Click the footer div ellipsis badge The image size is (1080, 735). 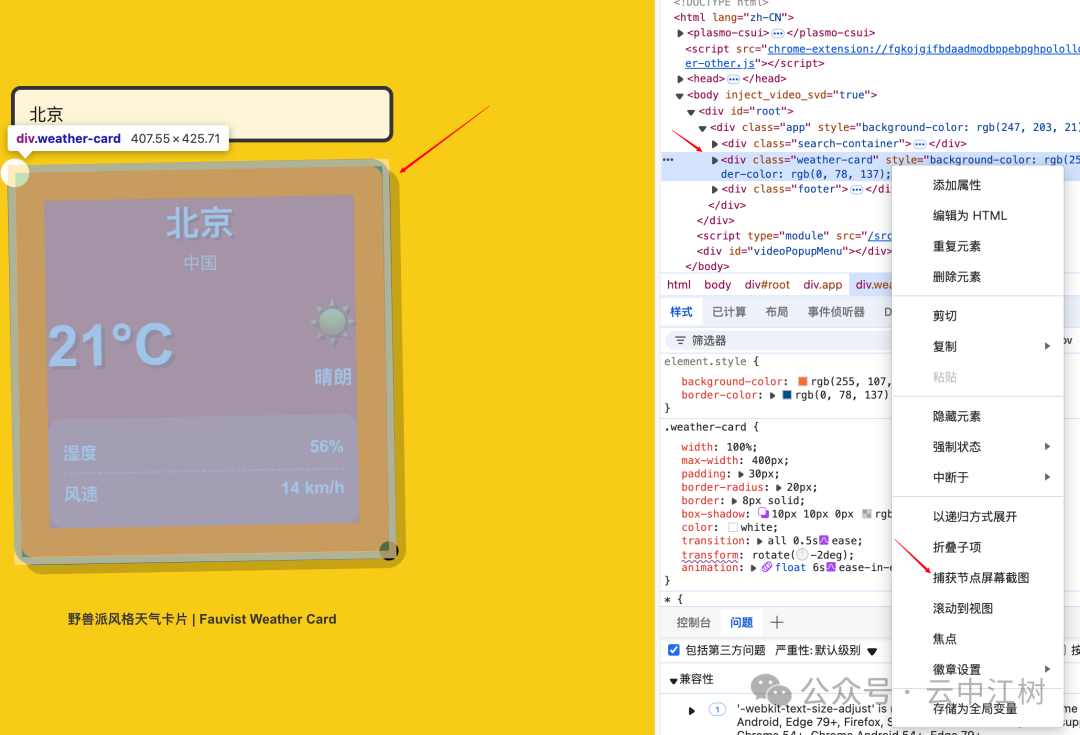click(856, 189)
